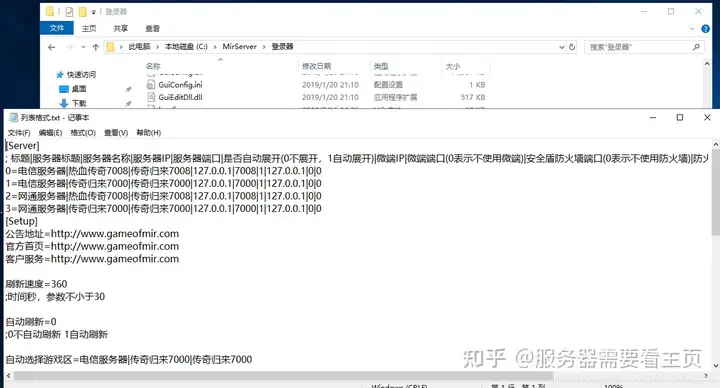Click the 官方首页 URL line

[92, 246]
